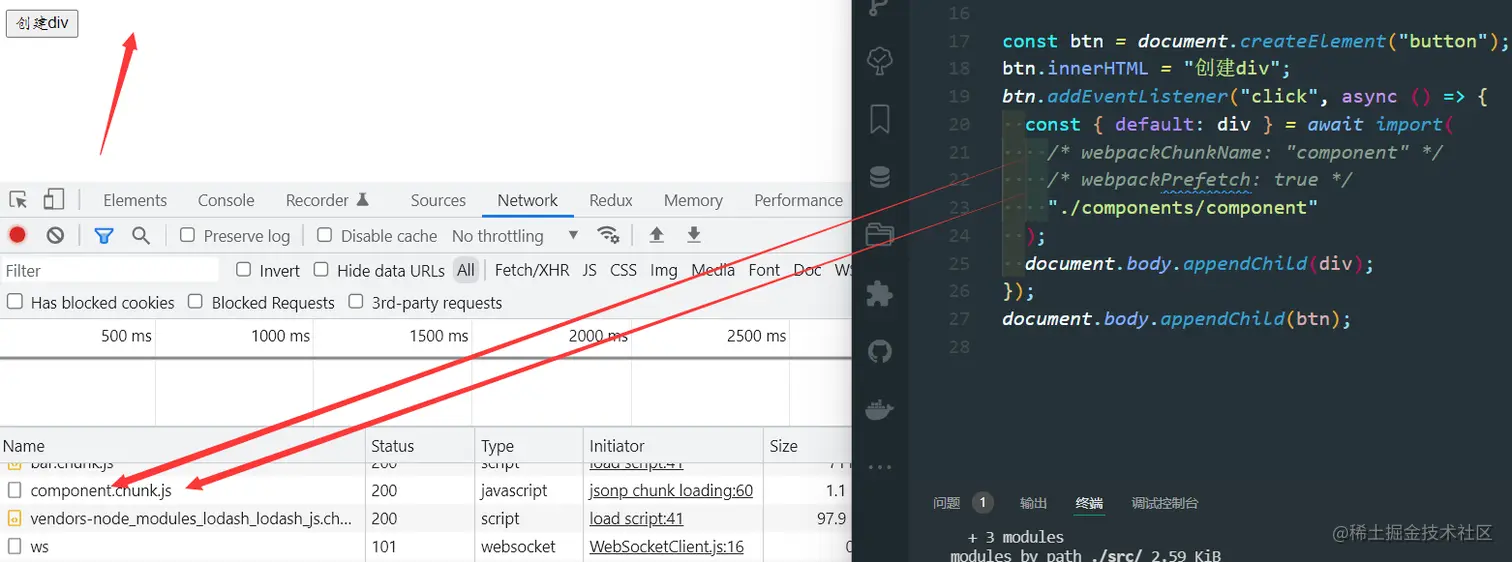Clear the network log
The height and width of the screenshot is (562, 1512).
pyautogui.click(x=55, y=235)
